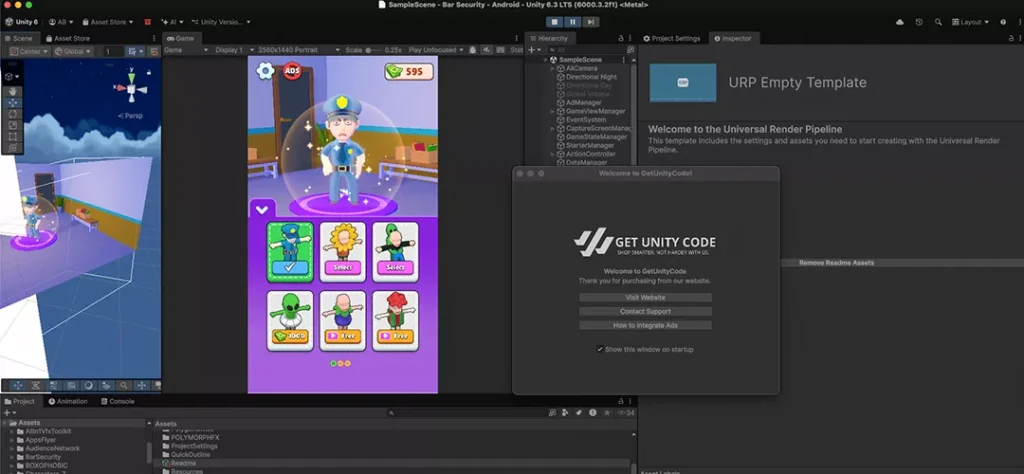Image resolution: width=1024 pixels, height=474 pixels.
Task: Toggle grid snapping icon in Scene toolbar
Action: pos(136,51)
